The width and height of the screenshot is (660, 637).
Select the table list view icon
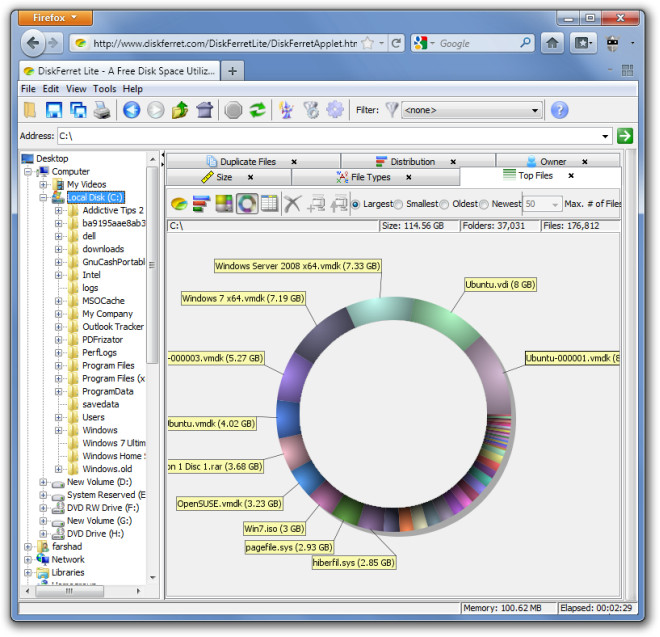(269, 204)
